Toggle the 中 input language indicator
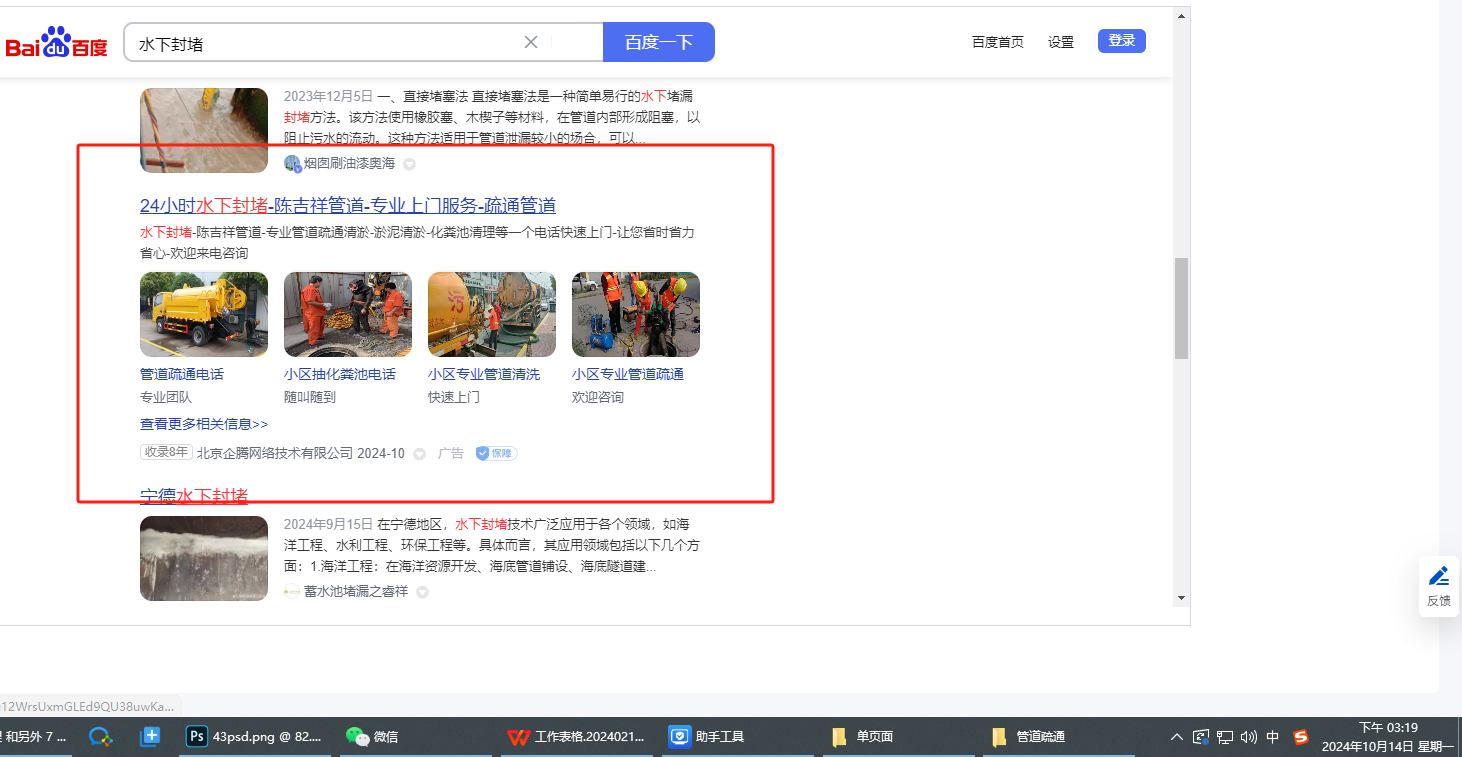 pyautogui.click(x=1272, y=737)
